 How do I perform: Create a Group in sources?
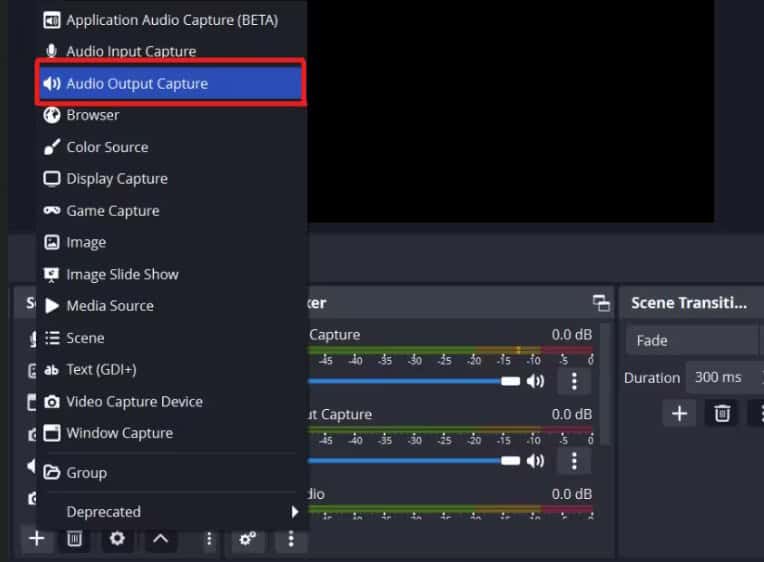click(172, 473)
